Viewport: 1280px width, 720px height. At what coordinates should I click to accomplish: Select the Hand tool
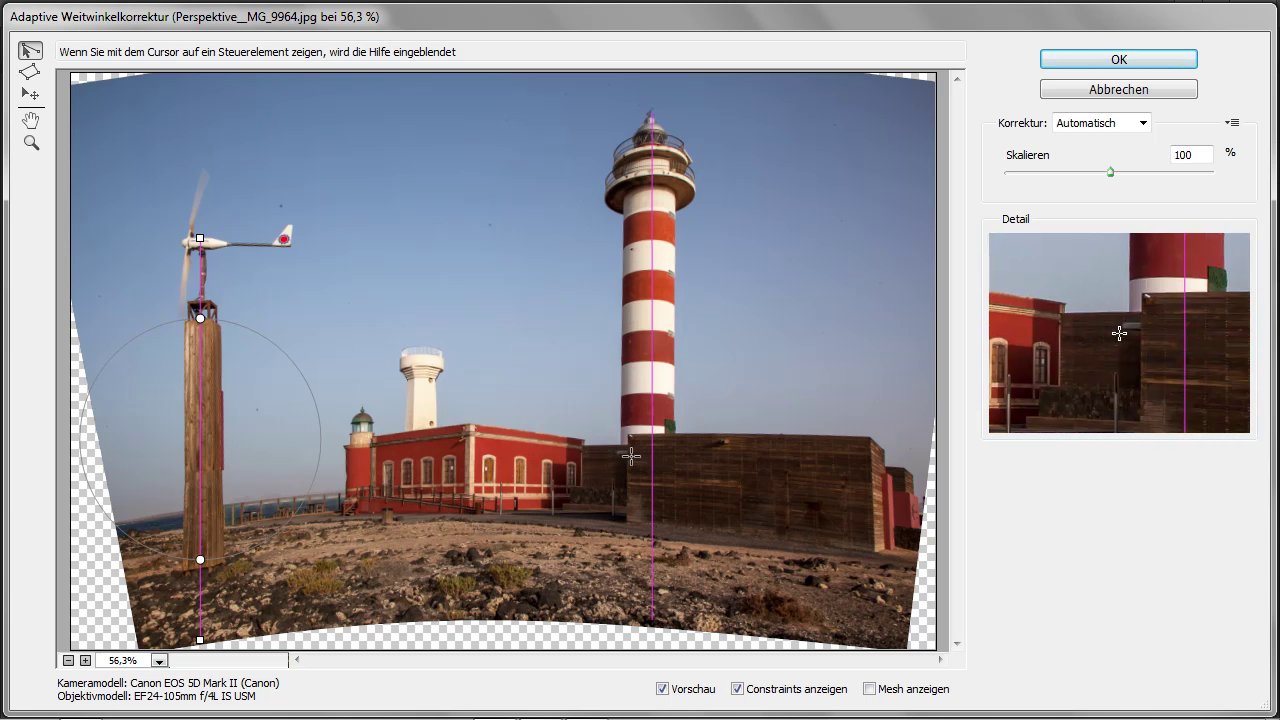[30, 121]
